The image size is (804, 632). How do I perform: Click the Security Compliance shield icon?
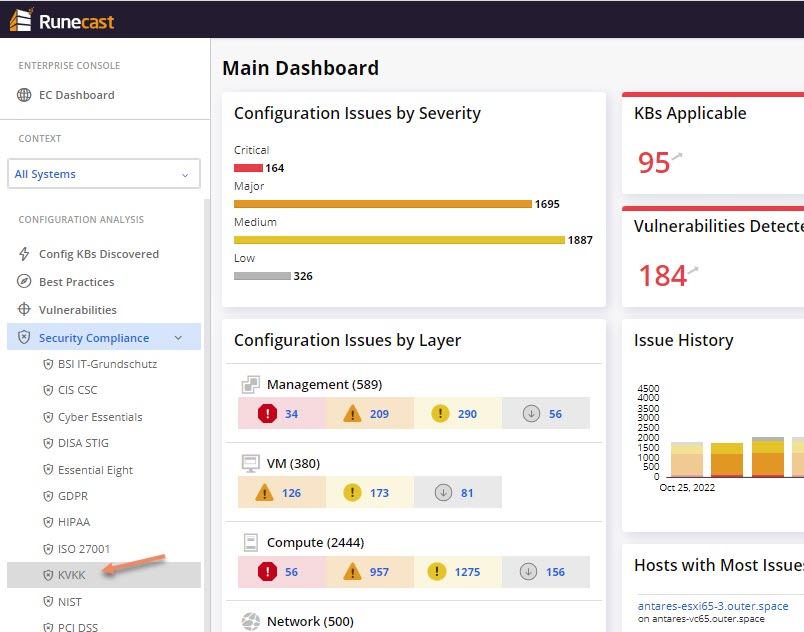tap(24, 337)
